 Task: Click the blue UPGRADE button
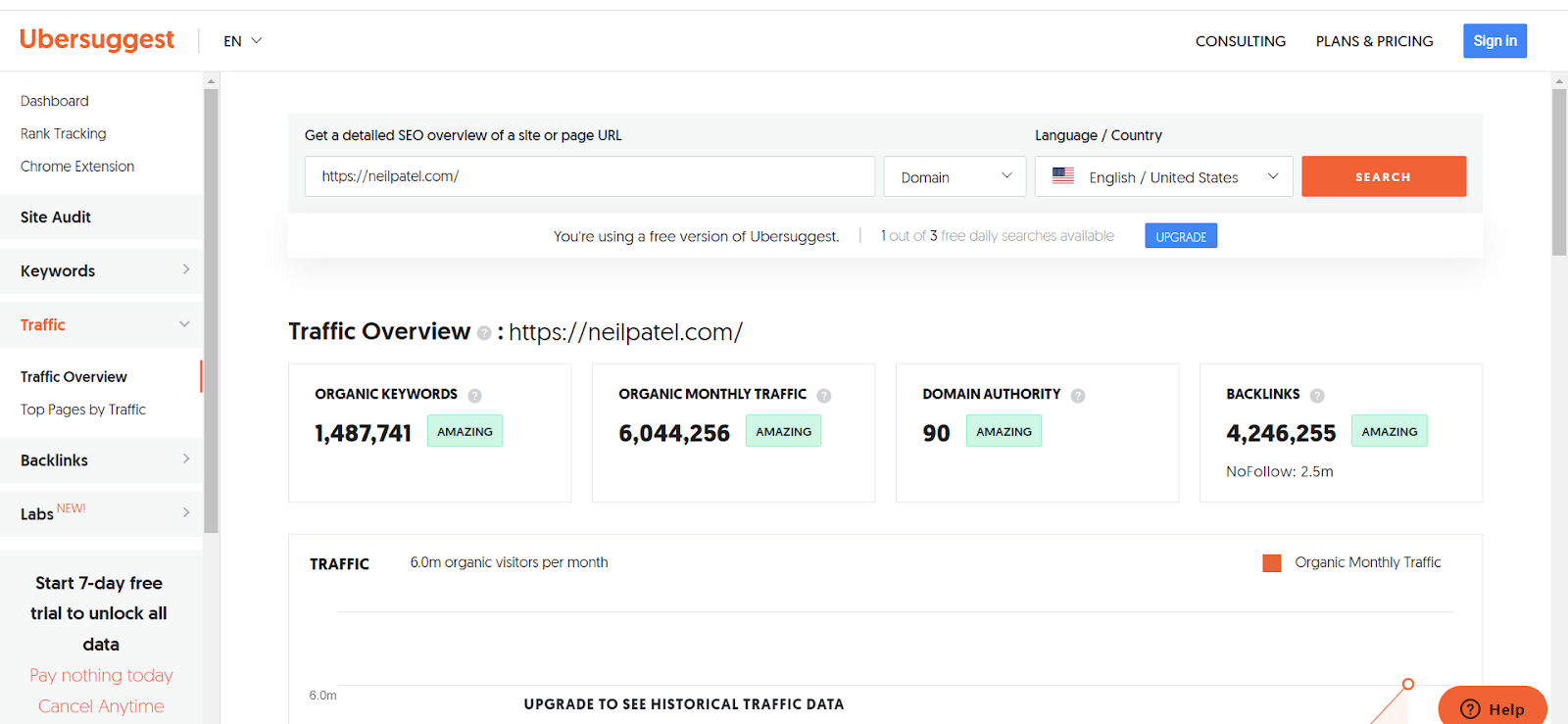point(1181,236)
